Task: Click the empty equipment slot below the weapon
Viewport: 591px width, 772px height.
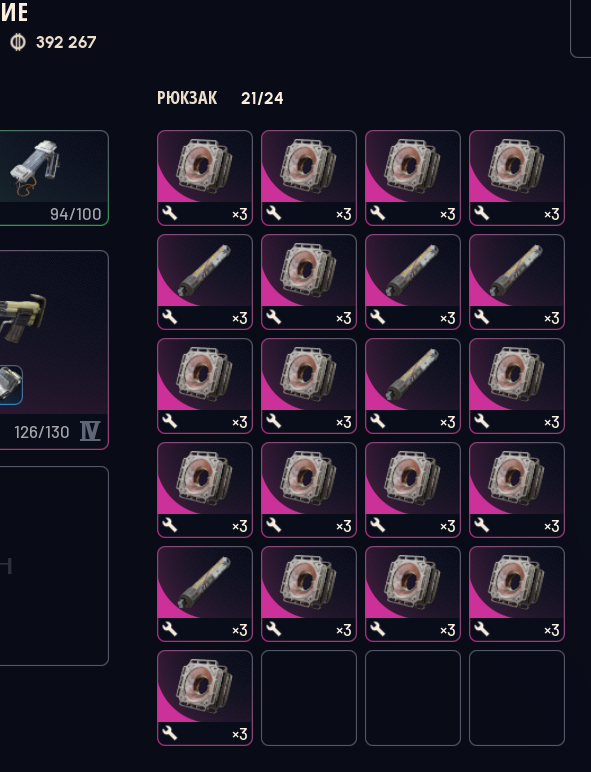Action: 54,566
